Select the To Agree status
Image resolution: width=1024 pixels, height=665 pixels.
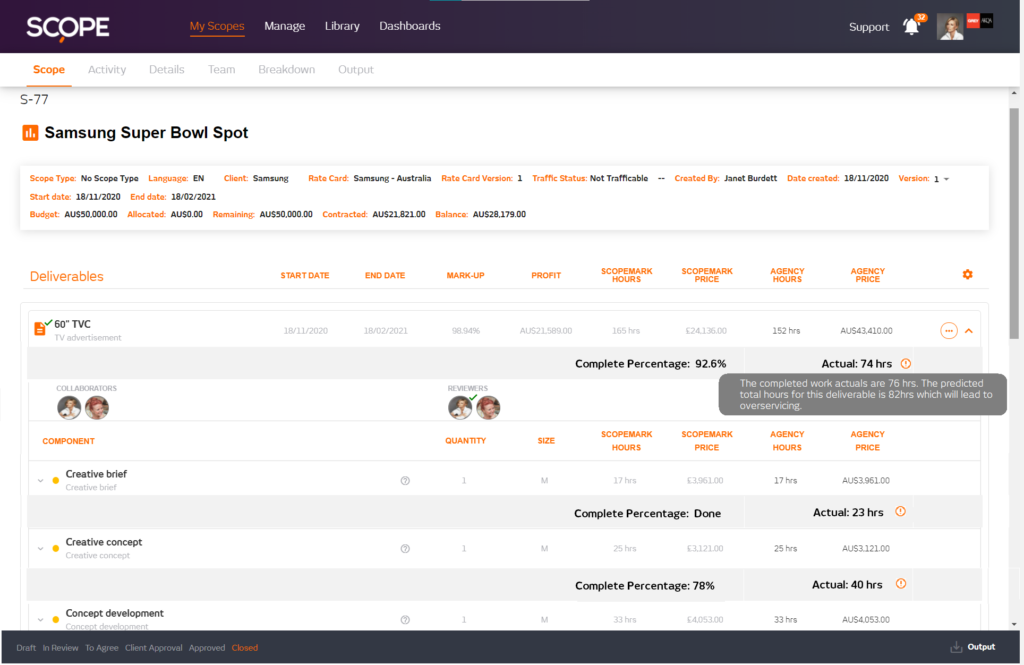[x=102, y=648]
